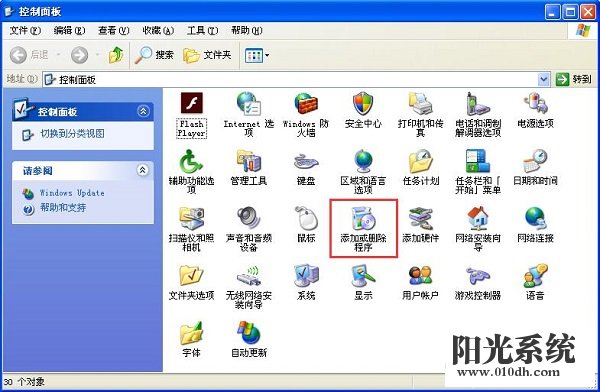Screen dimensions: 600x392
Task: Click the Windows Update link
Action: tap(72, 193)
